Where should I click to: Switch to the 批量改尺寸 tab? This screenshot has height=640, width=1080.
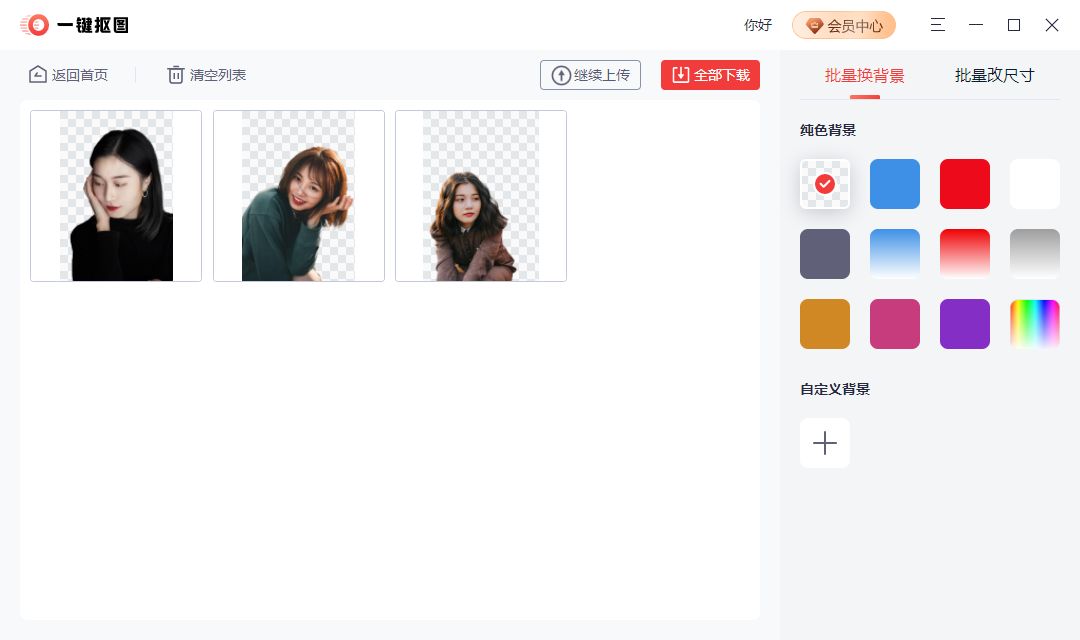(995, 76)
